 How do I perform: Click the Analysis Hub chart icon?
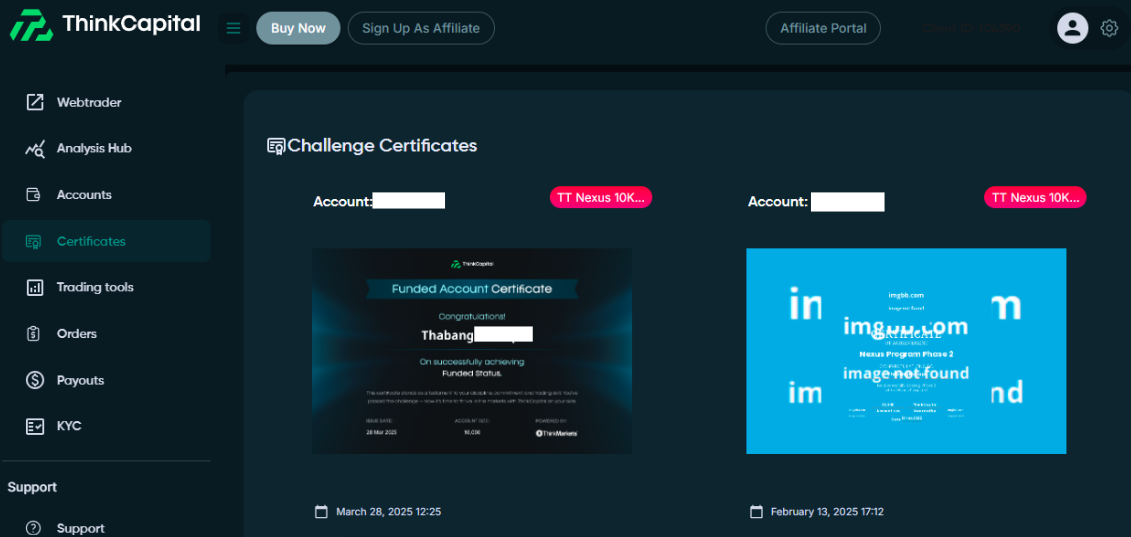click(x=35, y=149)
